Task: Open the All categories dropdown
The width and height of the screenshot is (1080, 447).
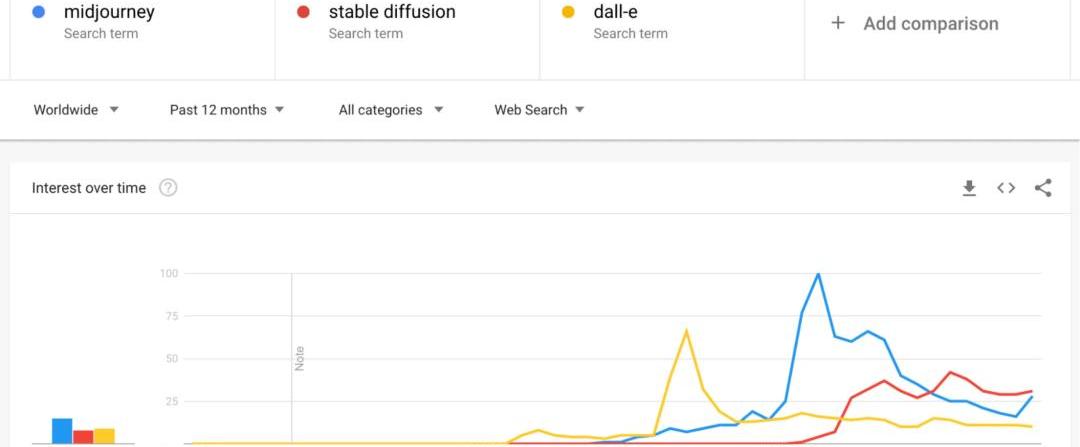Action: click(x=391, y=110)
